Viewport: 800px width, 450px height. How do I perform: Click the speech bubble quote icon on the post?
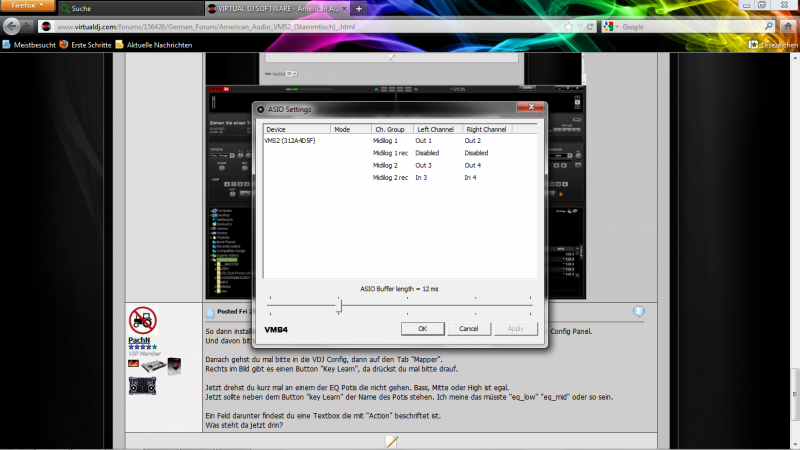(638, 311)
